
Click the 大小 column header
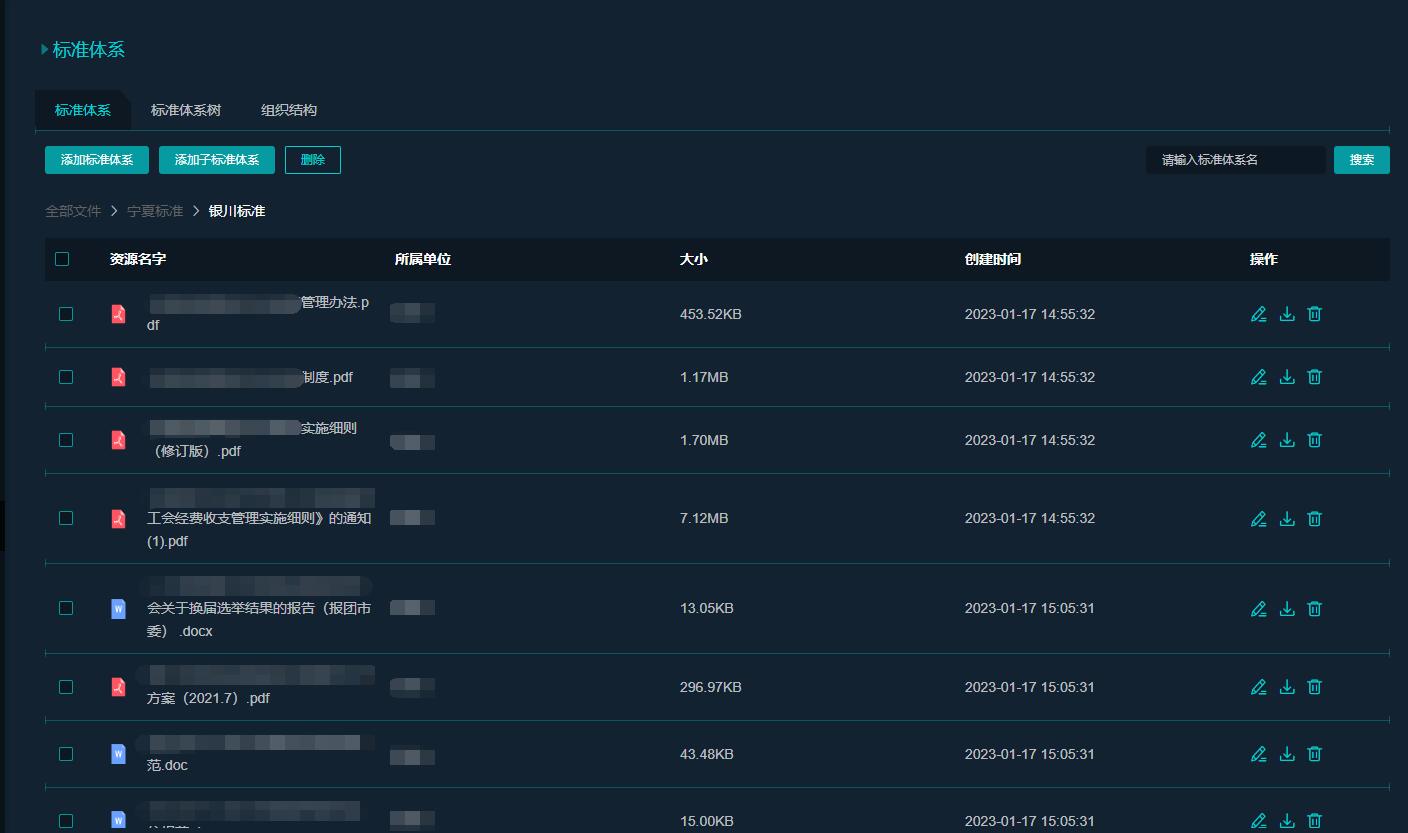[694, 259]
